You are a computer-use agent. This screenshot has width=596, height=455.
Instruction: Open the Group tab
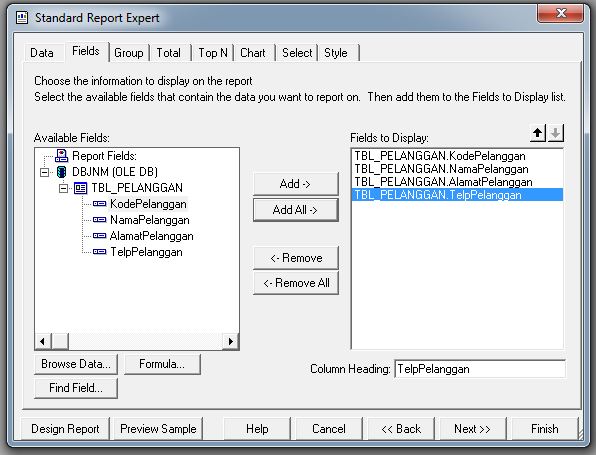click(129, 53)
